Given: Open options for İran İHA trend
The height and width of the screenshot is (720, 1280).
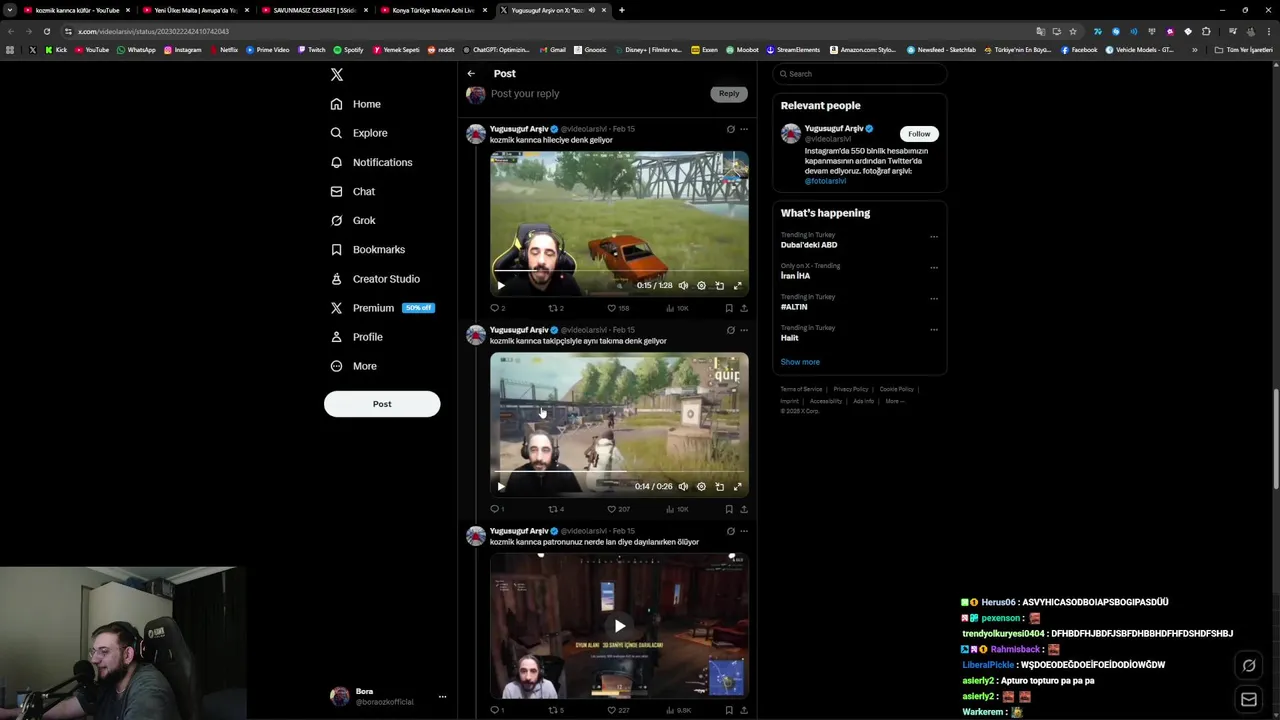Looking at the screenshot, I should (934, 268).
